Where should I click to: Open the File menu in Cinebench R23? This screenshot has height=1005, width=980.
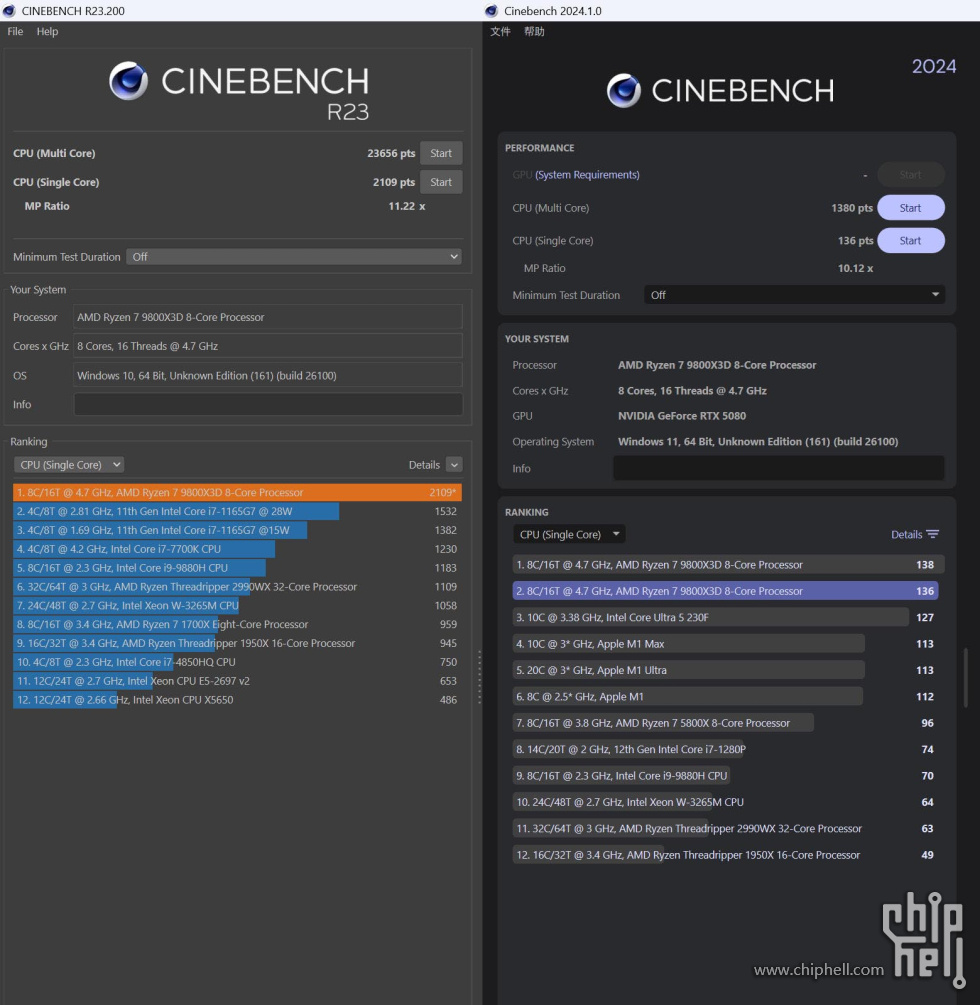pyautogui.click(x=15, y=32)
